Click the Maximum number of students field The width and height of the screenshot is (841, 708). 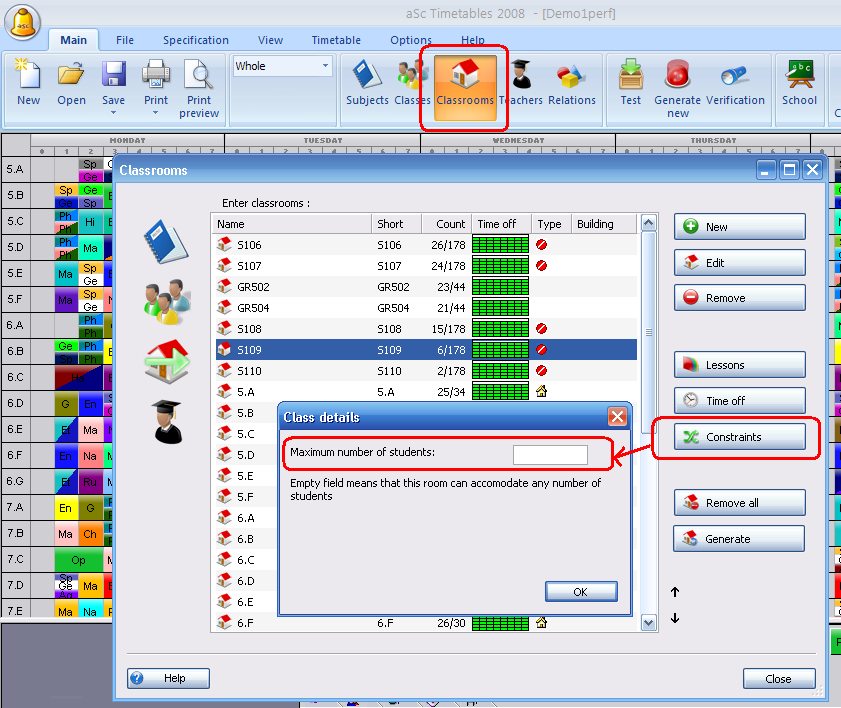550,455
